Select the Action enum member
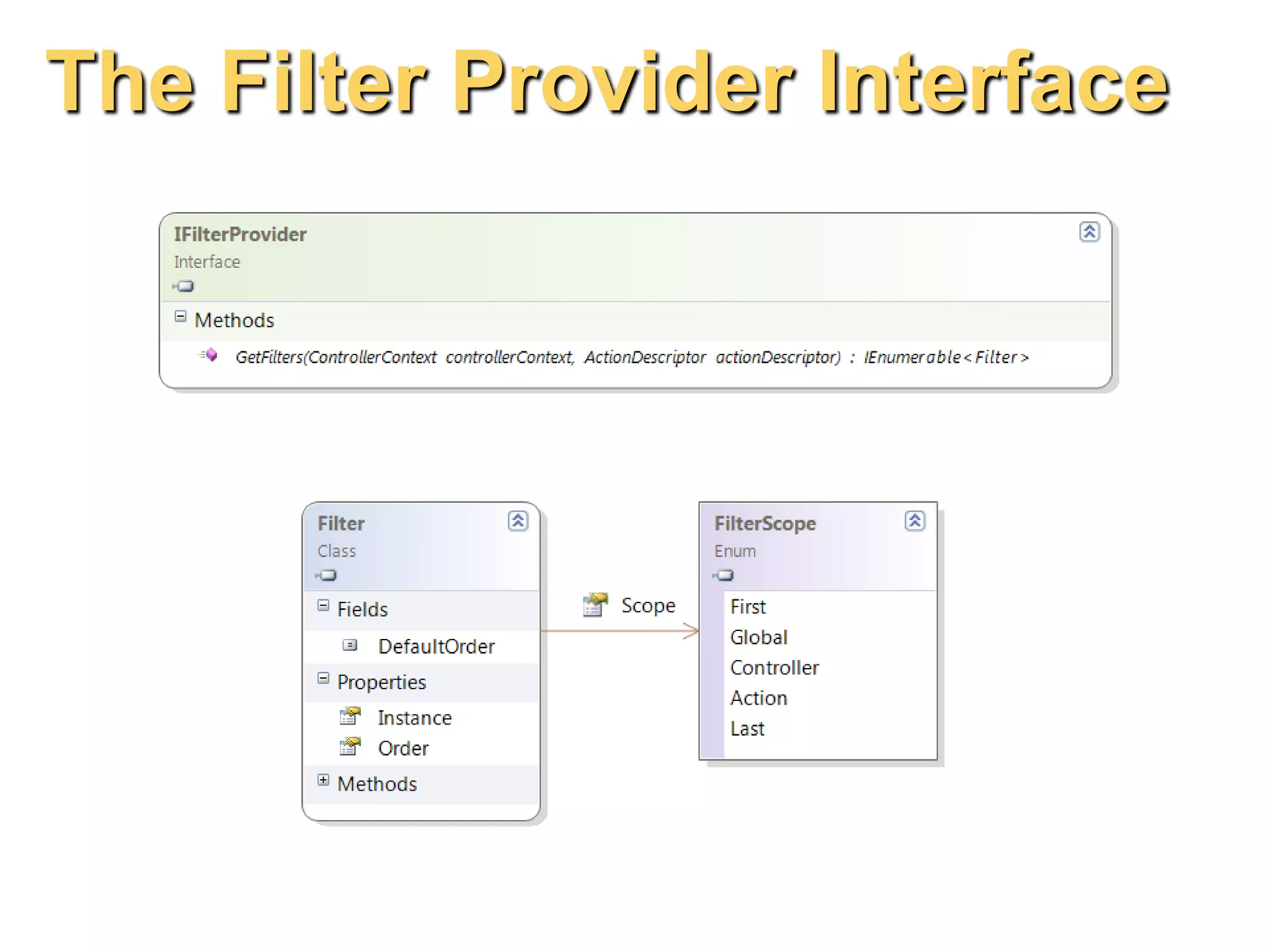Viewport: 1270px width, 952px height. point(758,699)
